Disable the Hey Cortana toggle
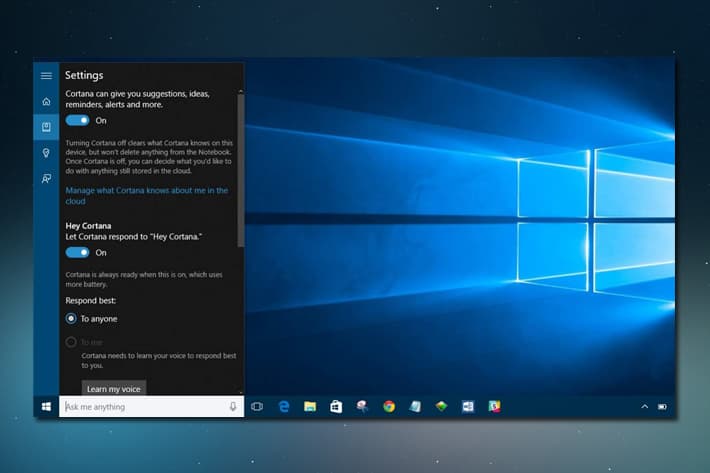The image size is (710, 473). point(77,253)
